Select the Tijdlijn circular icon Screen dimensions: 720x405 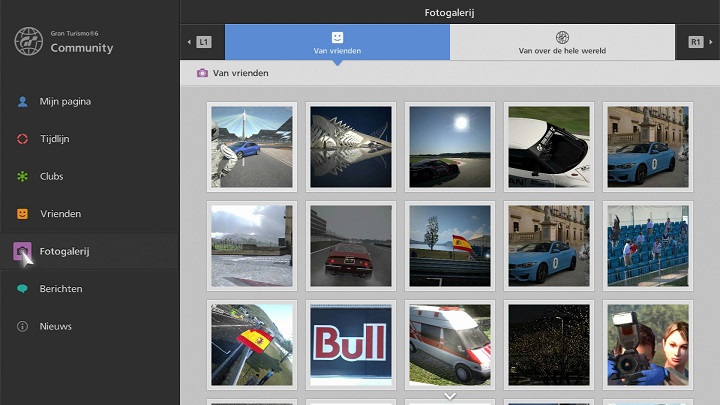22,139
